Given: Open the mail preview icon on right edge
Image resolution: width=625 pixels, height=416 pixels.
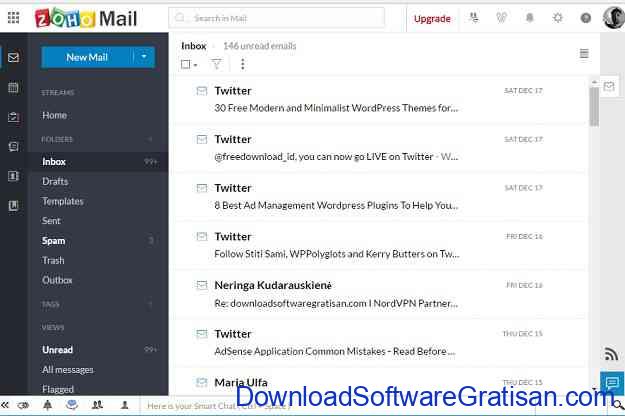Looking at the screenshot, I should [x=609, y=86].
